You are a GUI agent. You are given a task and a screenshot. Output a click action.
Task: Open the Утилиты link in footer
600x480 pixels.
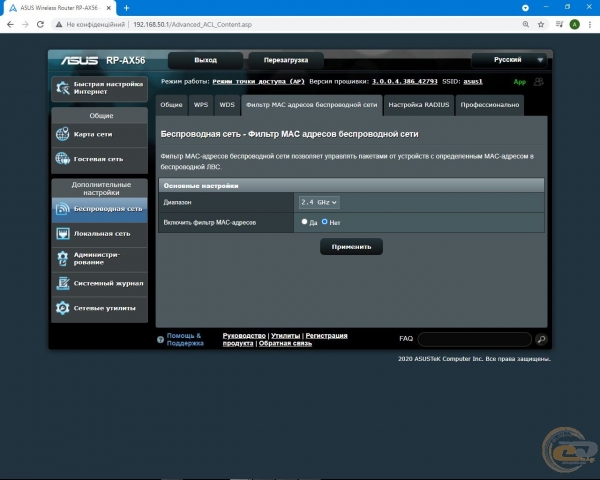point(285,336)
